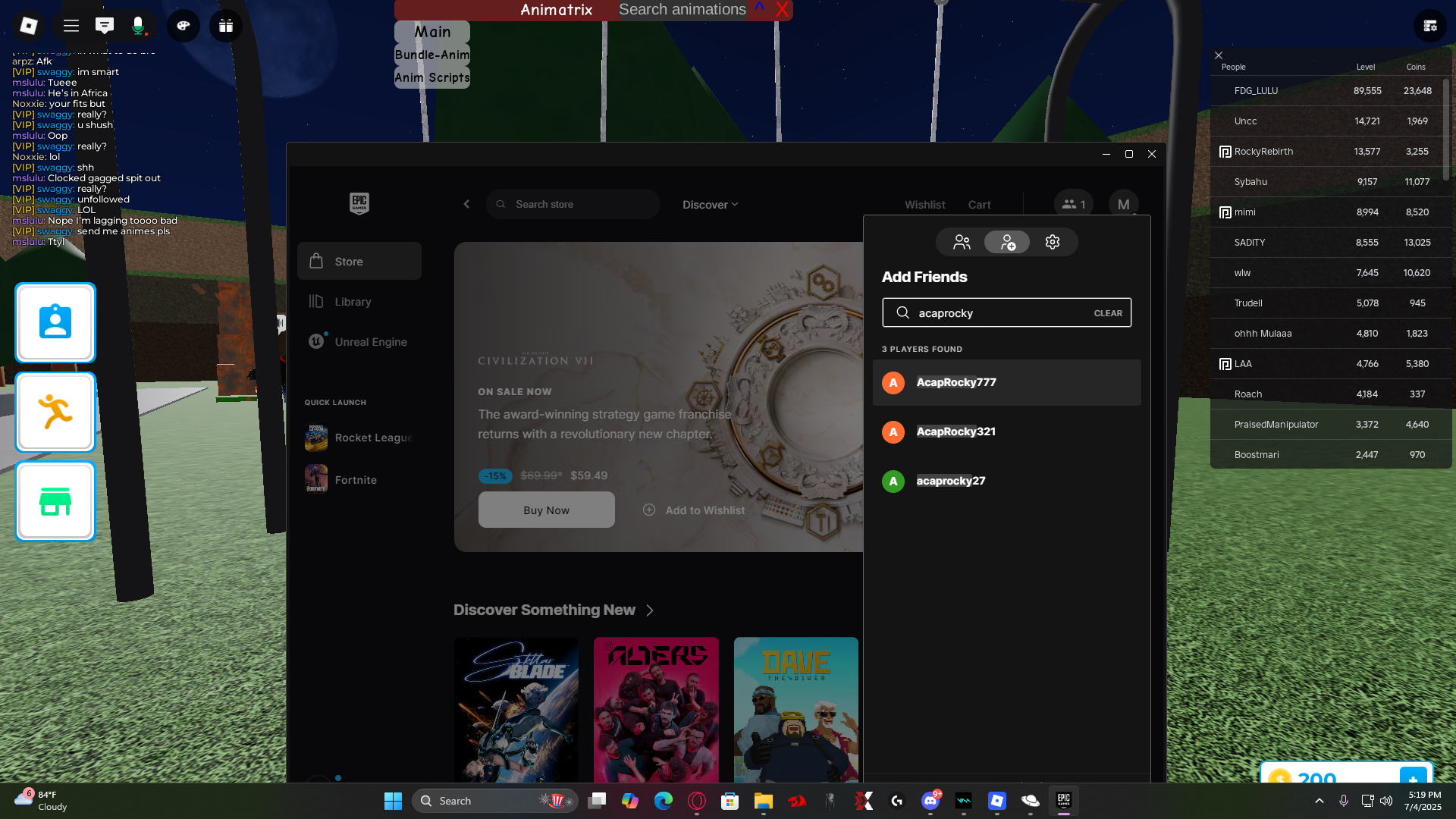1456x819 pixels.
Task: Click the Buy Now button
Action: [546, 510]
